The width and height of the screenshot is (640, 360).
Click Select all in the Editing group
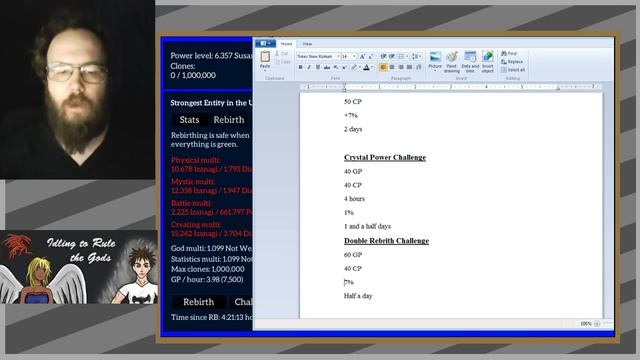[513, 70]
